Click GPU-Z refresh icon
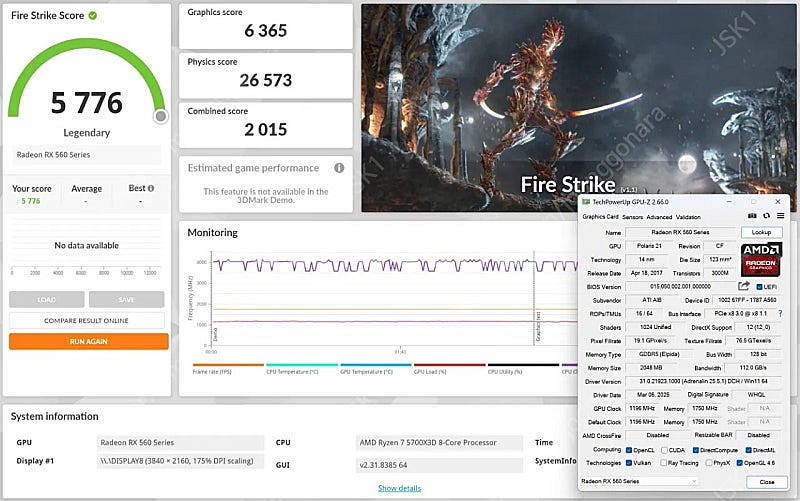 pyautogui.click(x=766, y=216)
